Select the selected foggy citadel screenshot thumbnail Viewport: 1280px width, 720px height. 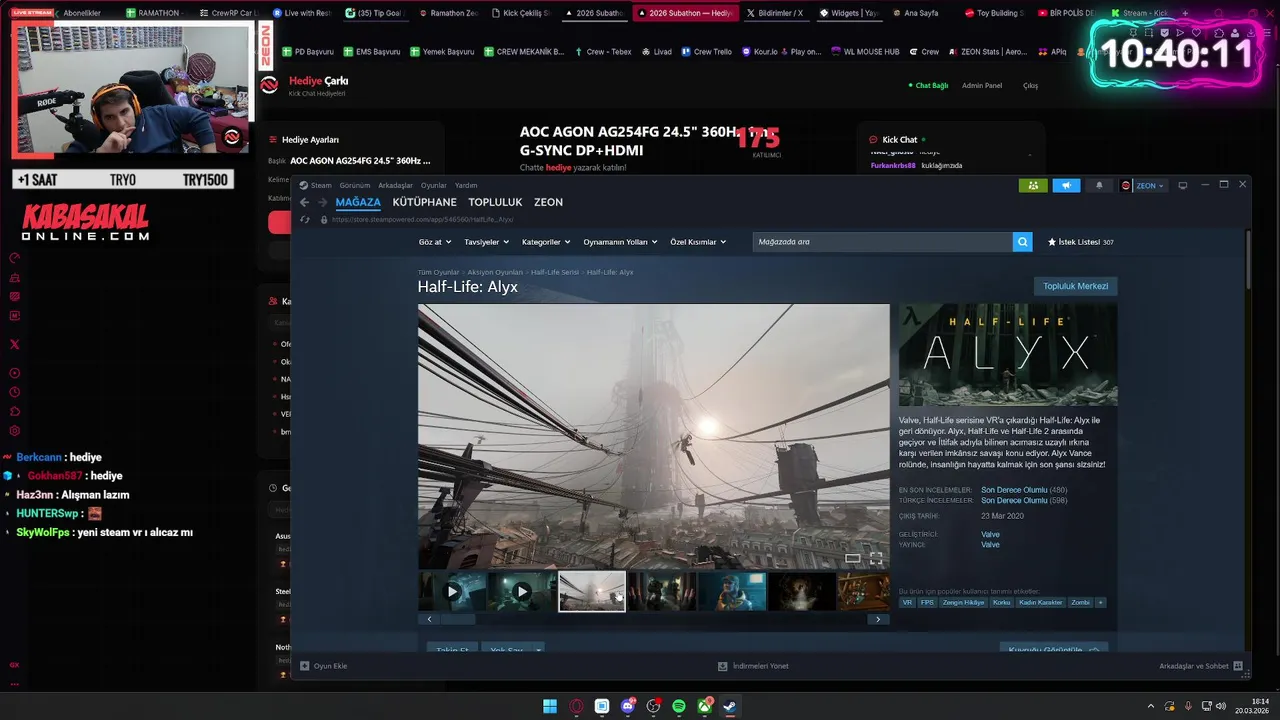click(x=592, y=591)
